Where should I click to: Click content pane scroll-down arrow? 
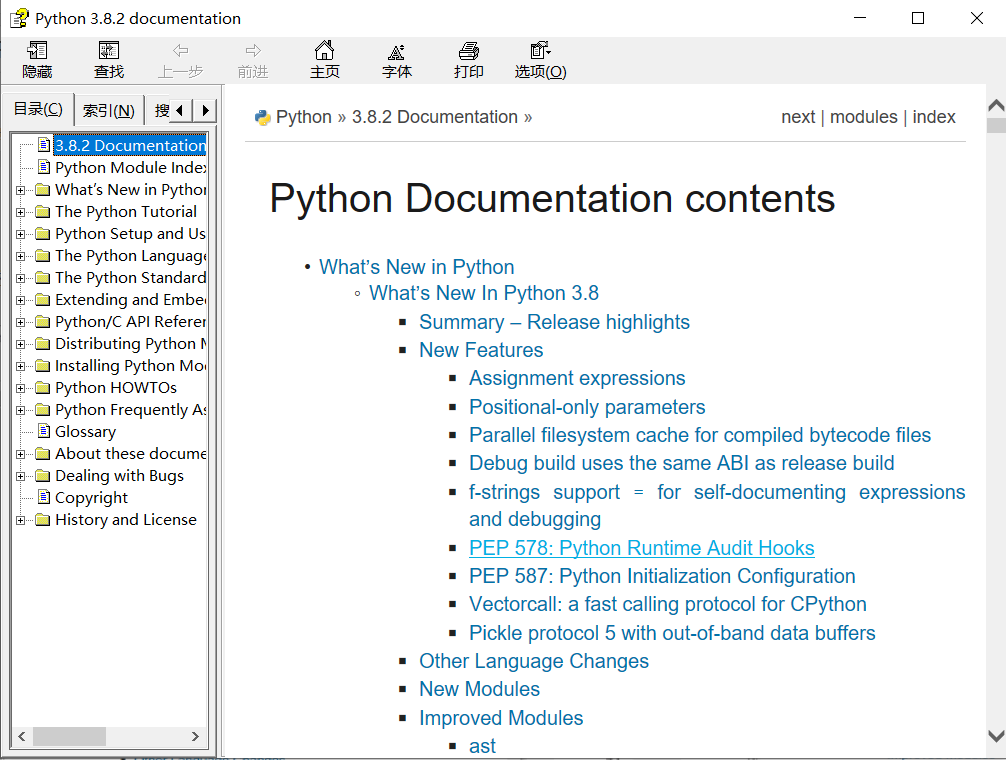[x=996, y=736]
